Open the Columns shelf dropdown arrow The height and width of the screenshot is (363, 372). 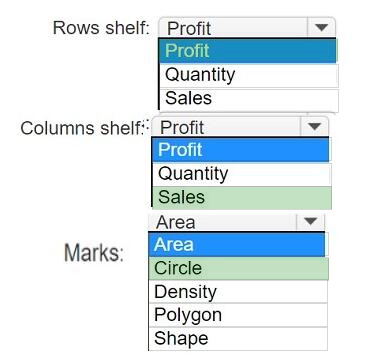(314, 126)
